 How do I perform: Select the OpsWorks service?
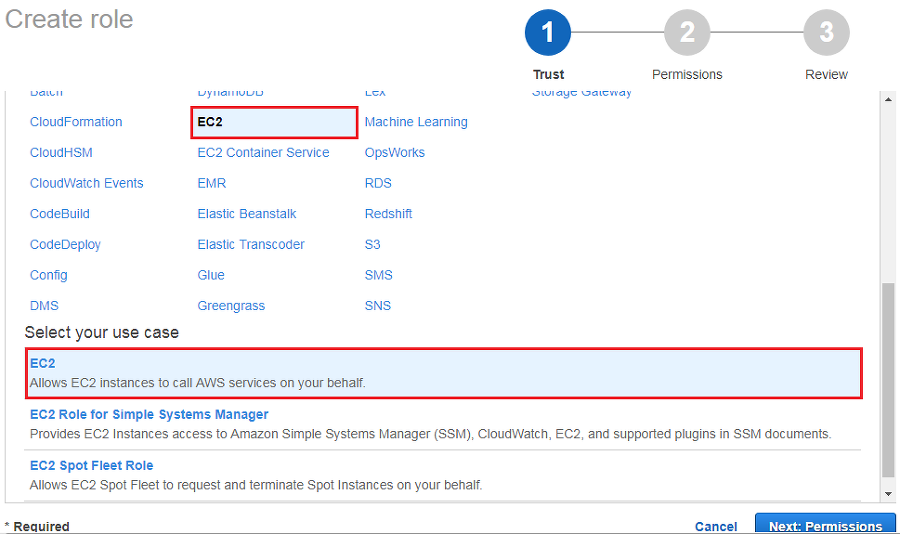pos(395,152)
